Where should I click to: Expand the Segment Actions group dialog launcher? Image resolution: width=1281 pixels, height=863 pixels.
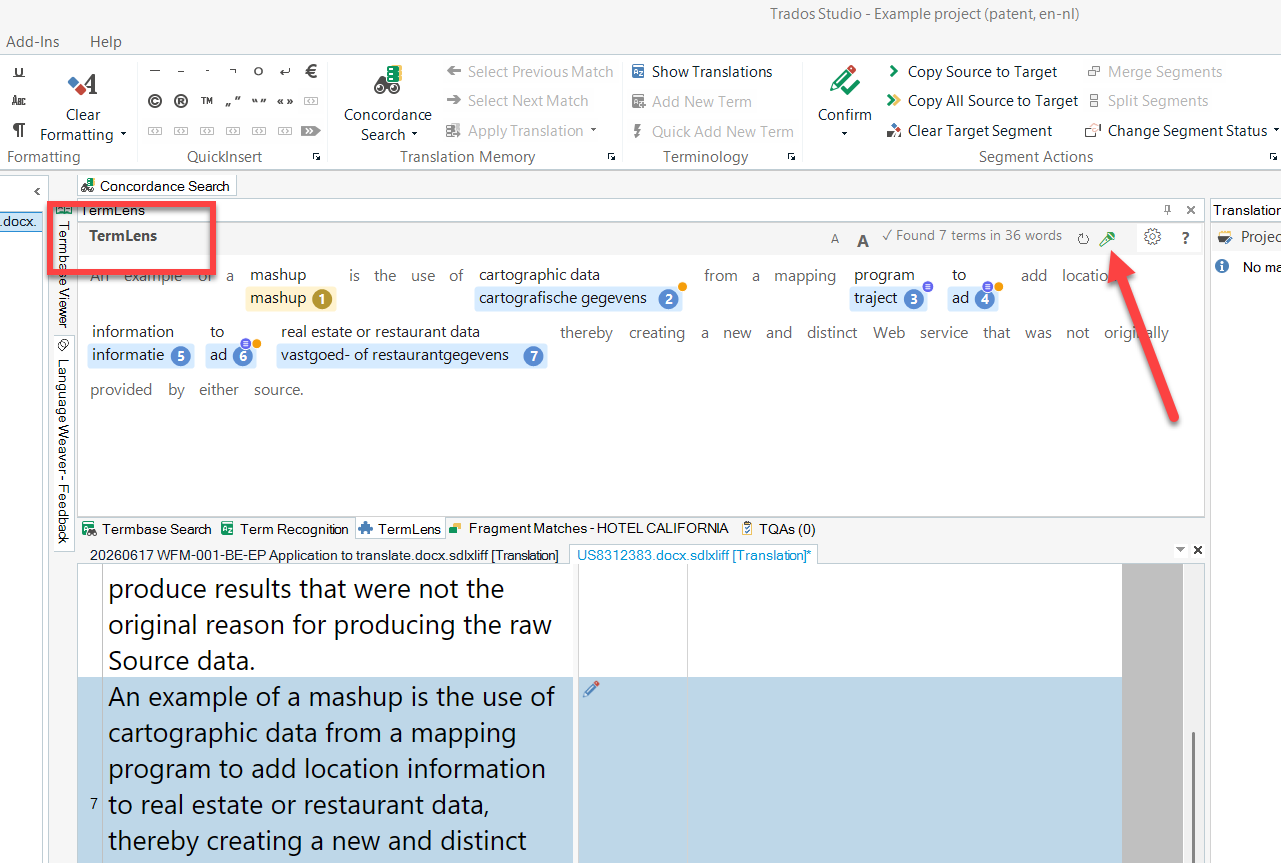point(1274,157)
